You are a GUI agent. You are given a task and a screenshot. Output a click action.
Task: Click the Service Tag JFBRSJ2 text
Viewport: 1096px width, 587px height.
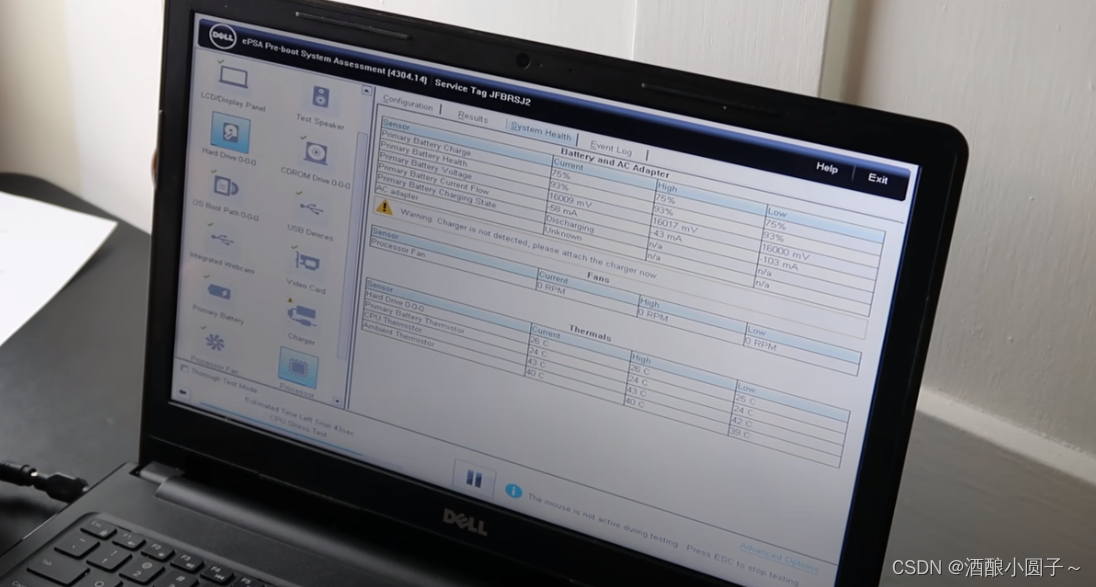(x=482, y=92)
